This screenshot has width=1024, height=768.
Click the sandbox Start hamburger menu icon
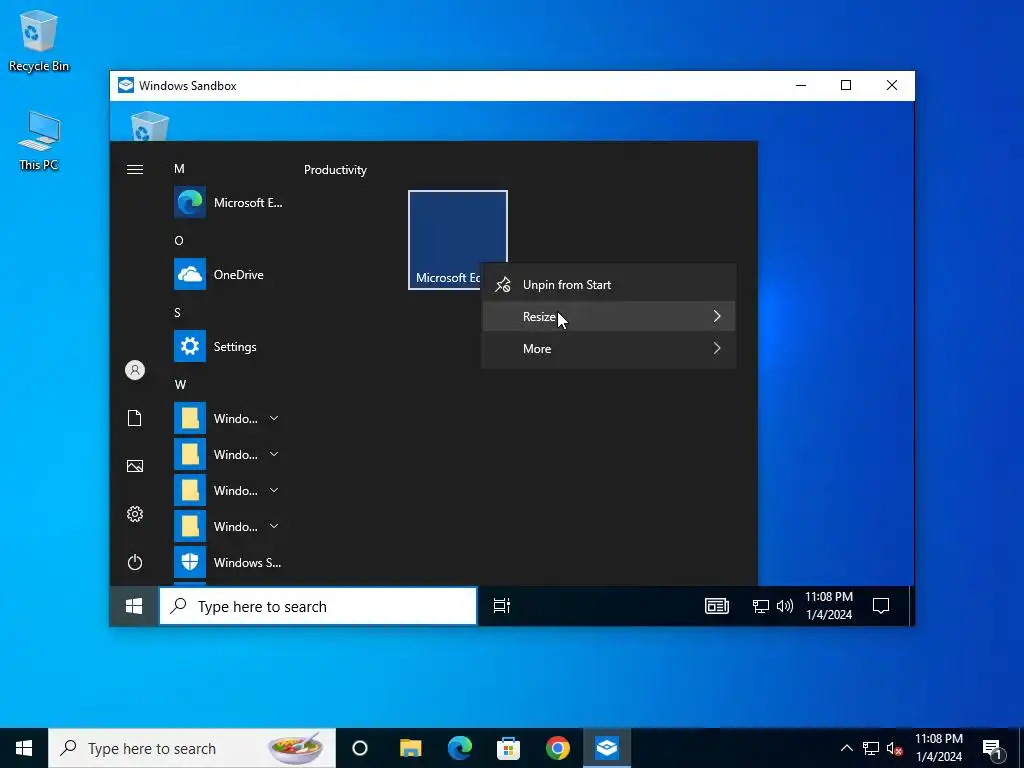135,169
